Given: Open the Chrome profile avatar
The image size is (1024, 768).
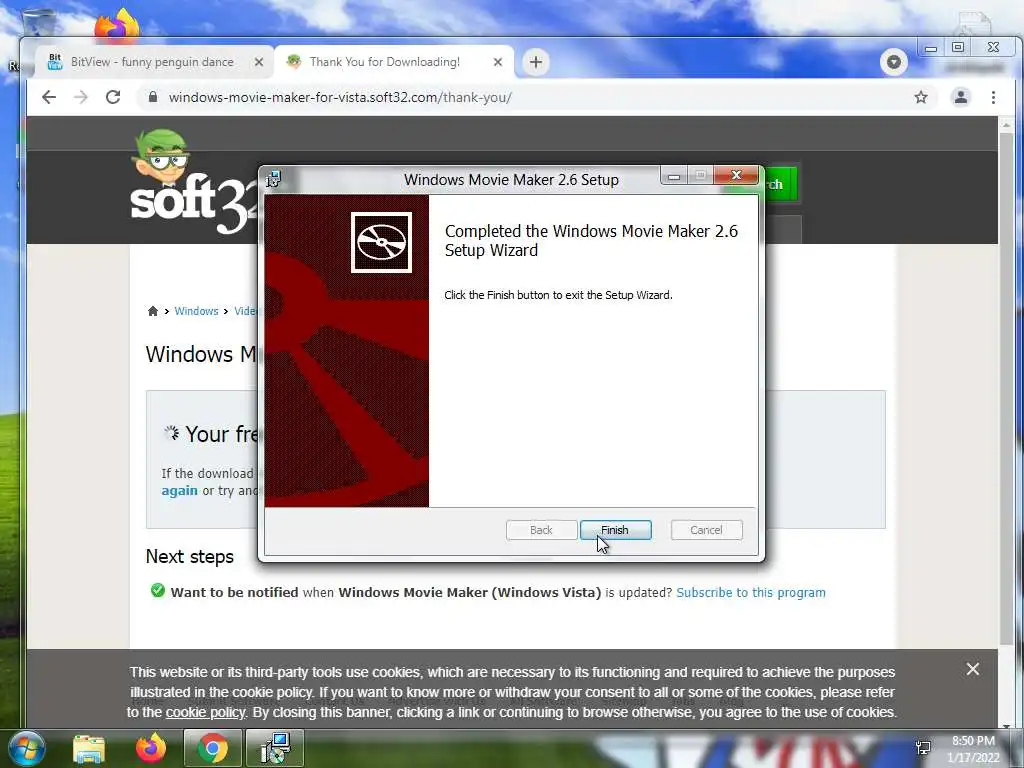Looking at the screenshot, I should [x=961, y=97].
